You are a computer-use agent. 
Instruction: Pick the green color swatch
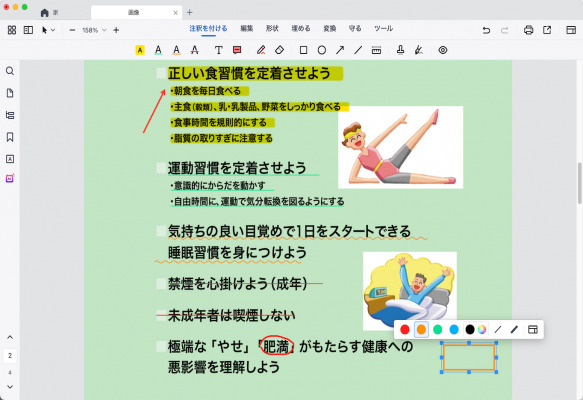[438, 329]
